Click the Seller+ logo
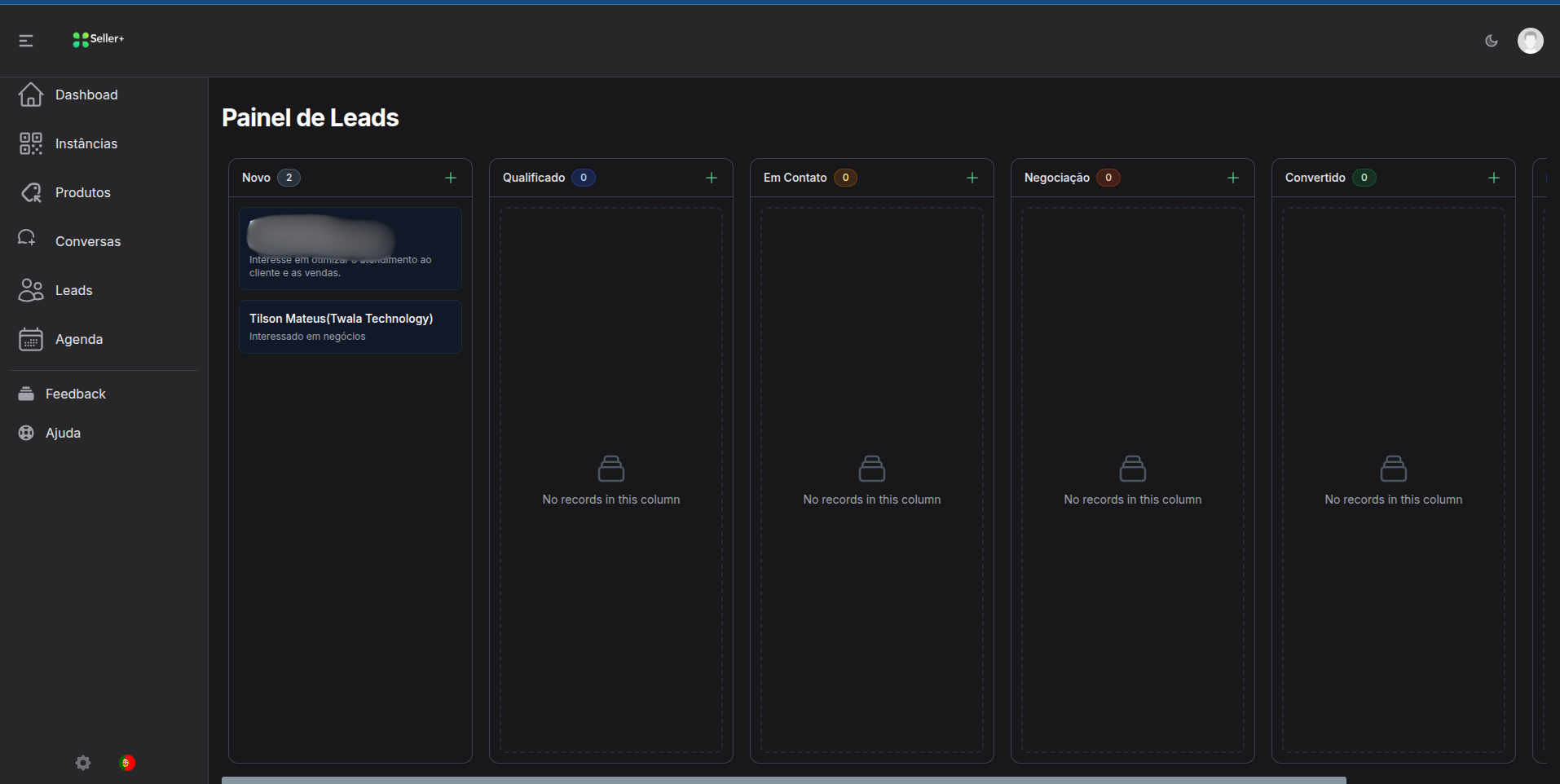This screenshot has width=1560, height=784. 98,39
